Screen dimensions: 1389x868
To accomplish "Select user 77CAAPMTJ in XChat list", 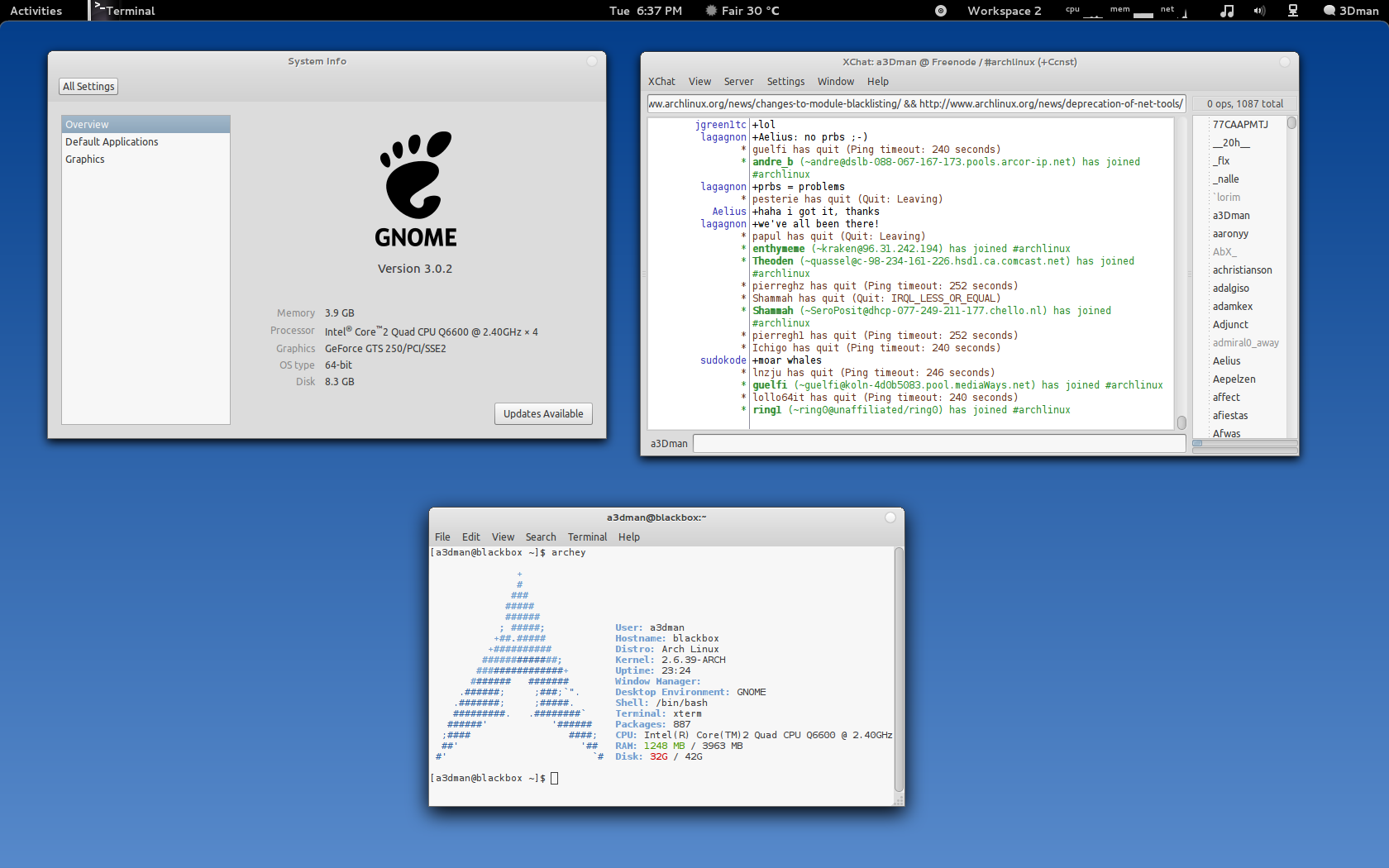I will point(1240,124).
